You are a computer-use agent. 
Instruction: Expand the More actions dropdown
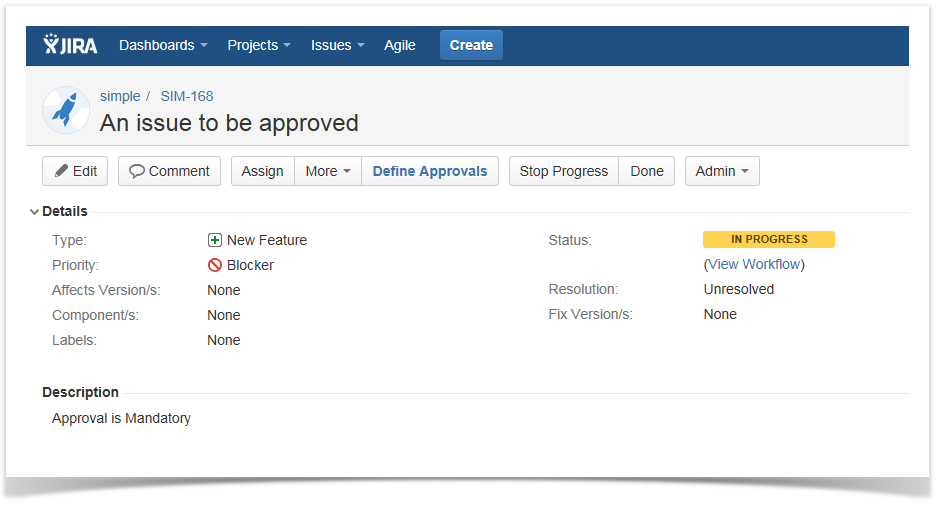pos(328,171)
